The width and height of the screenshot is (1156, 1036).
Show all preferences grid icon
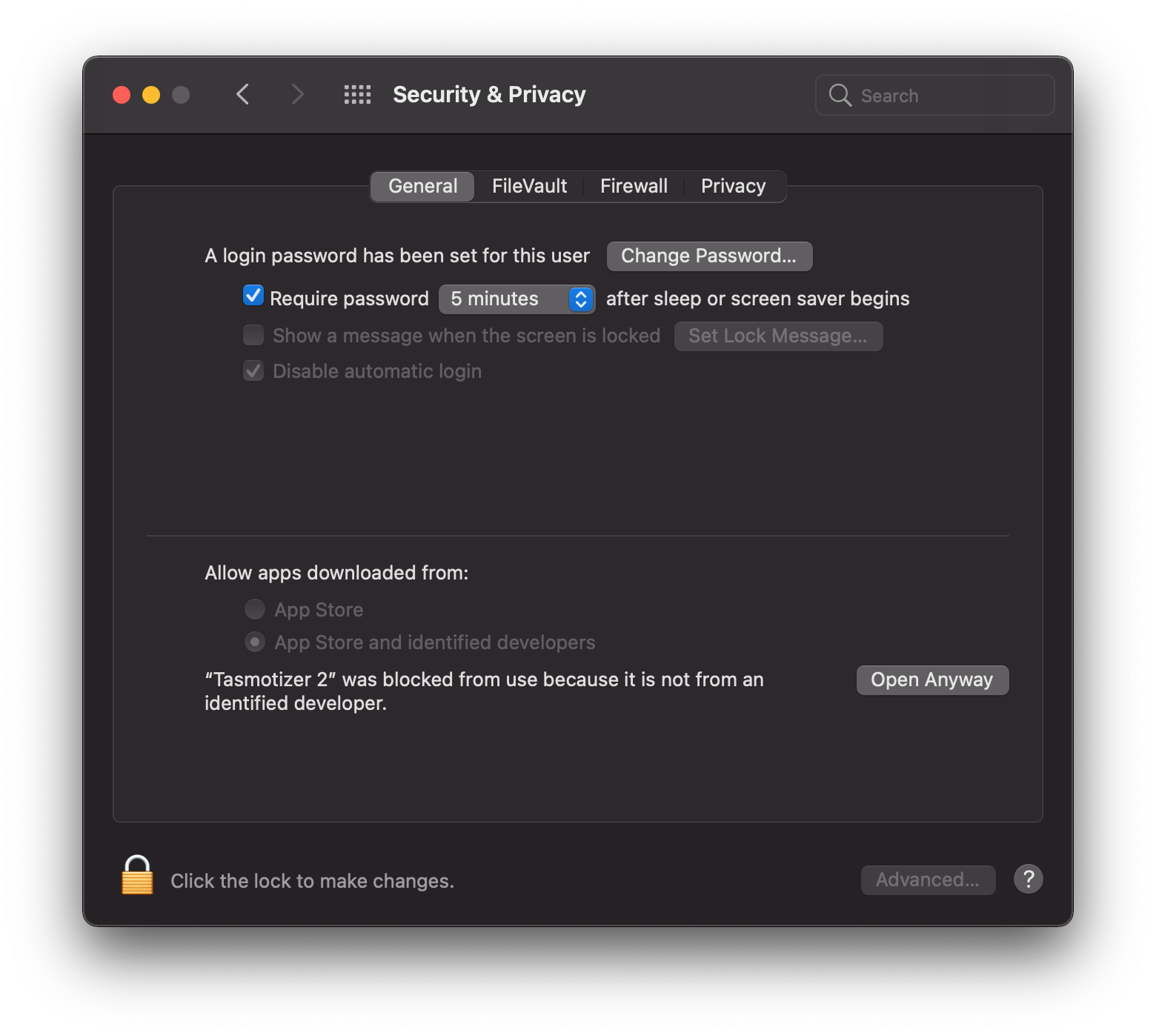(x=357, y=95)
